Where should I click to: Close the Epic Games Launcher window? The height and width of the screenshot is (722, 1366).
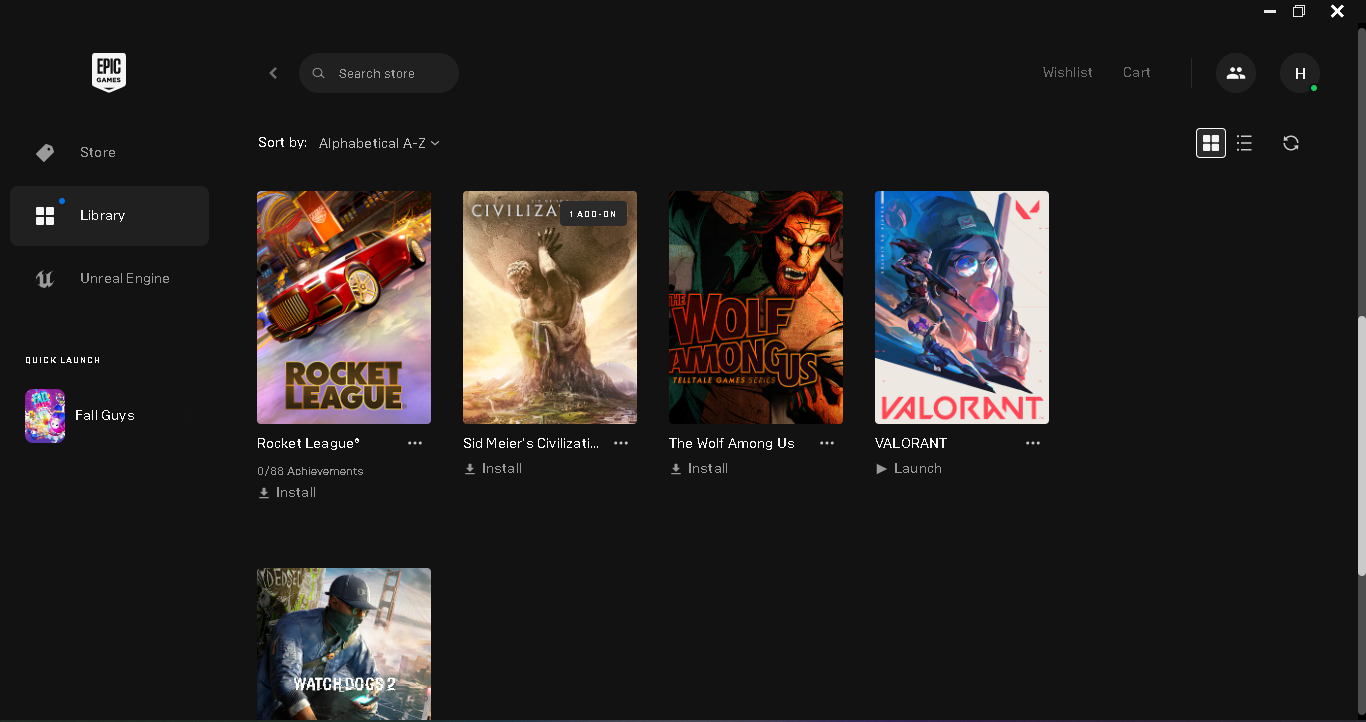(x=1337, y=12)
